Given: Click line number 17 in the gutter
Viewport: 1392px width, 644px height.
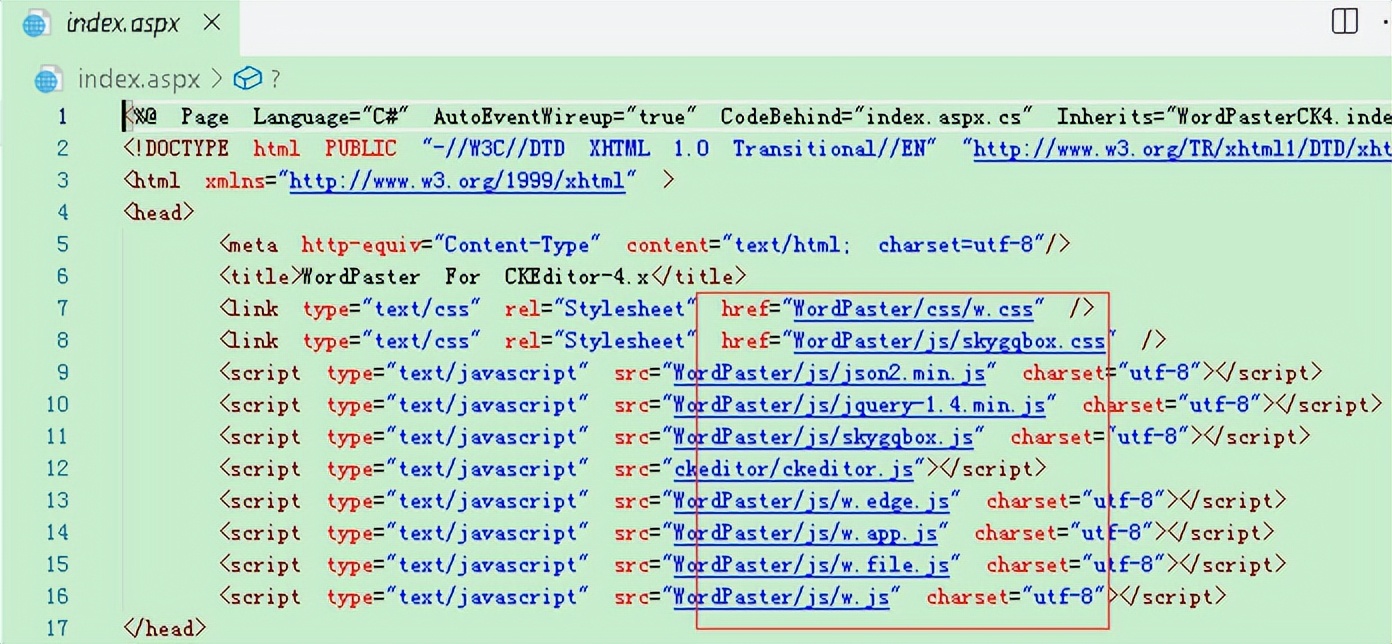Looking at the screenshot, I should 57,629.
